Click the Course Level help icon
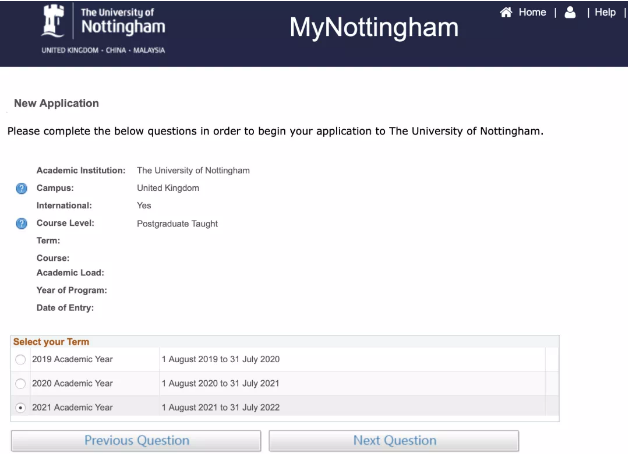Viewport: 628px width, 454px height. pyautogui.click(x=22, y=224)
